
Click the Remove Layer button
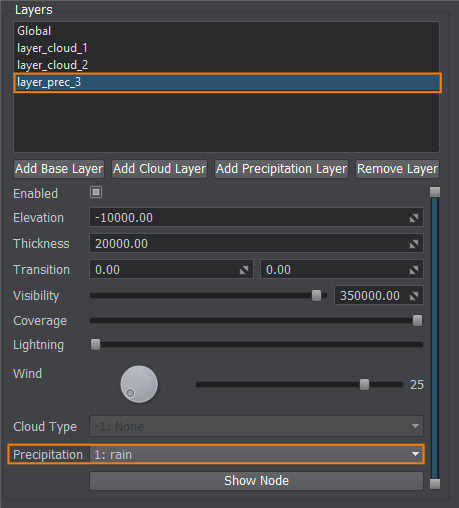[x=397, y=169]
